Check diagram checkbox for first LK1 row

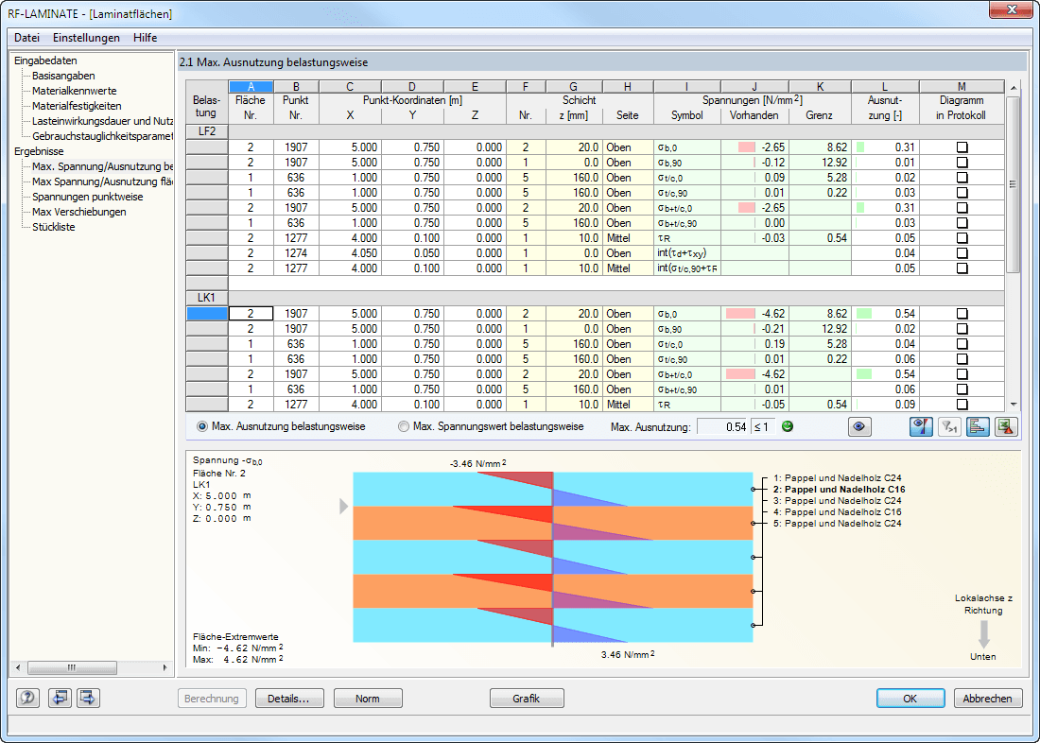(962, 313)
